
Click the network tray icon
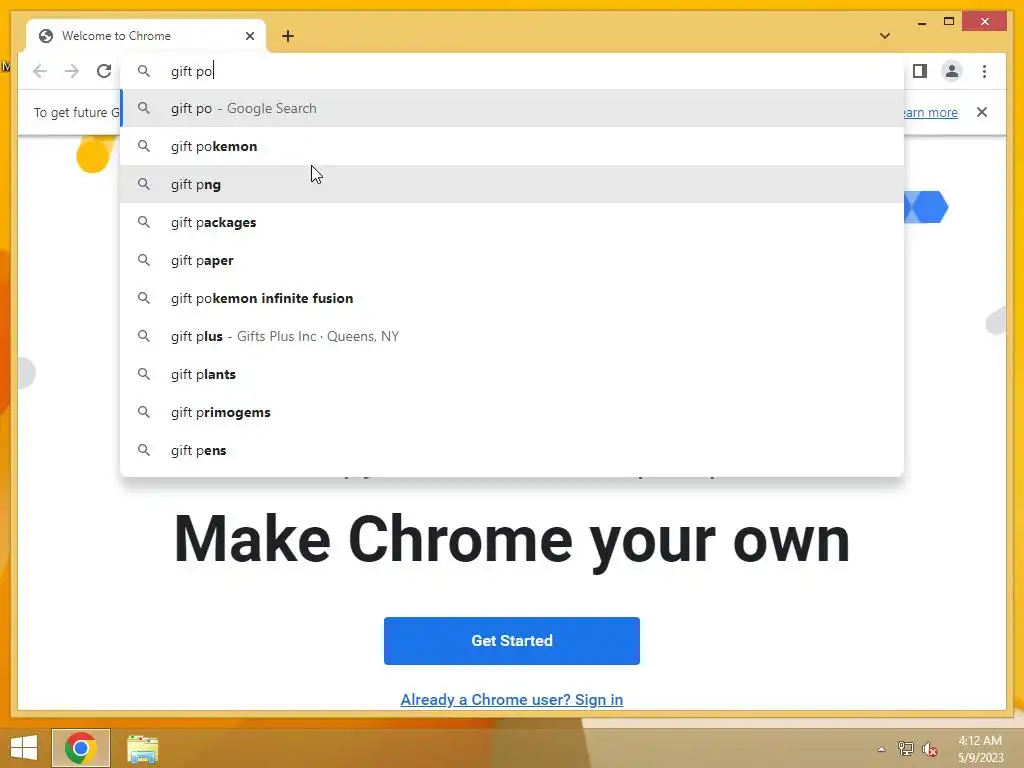[905, 748]
